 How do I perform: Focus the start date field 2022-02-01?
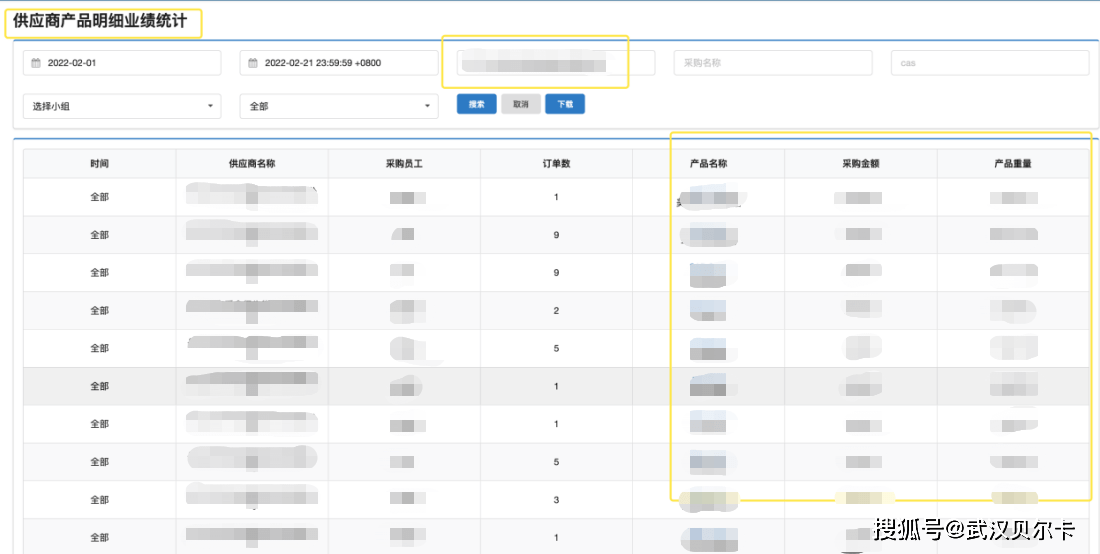(122, 63)
